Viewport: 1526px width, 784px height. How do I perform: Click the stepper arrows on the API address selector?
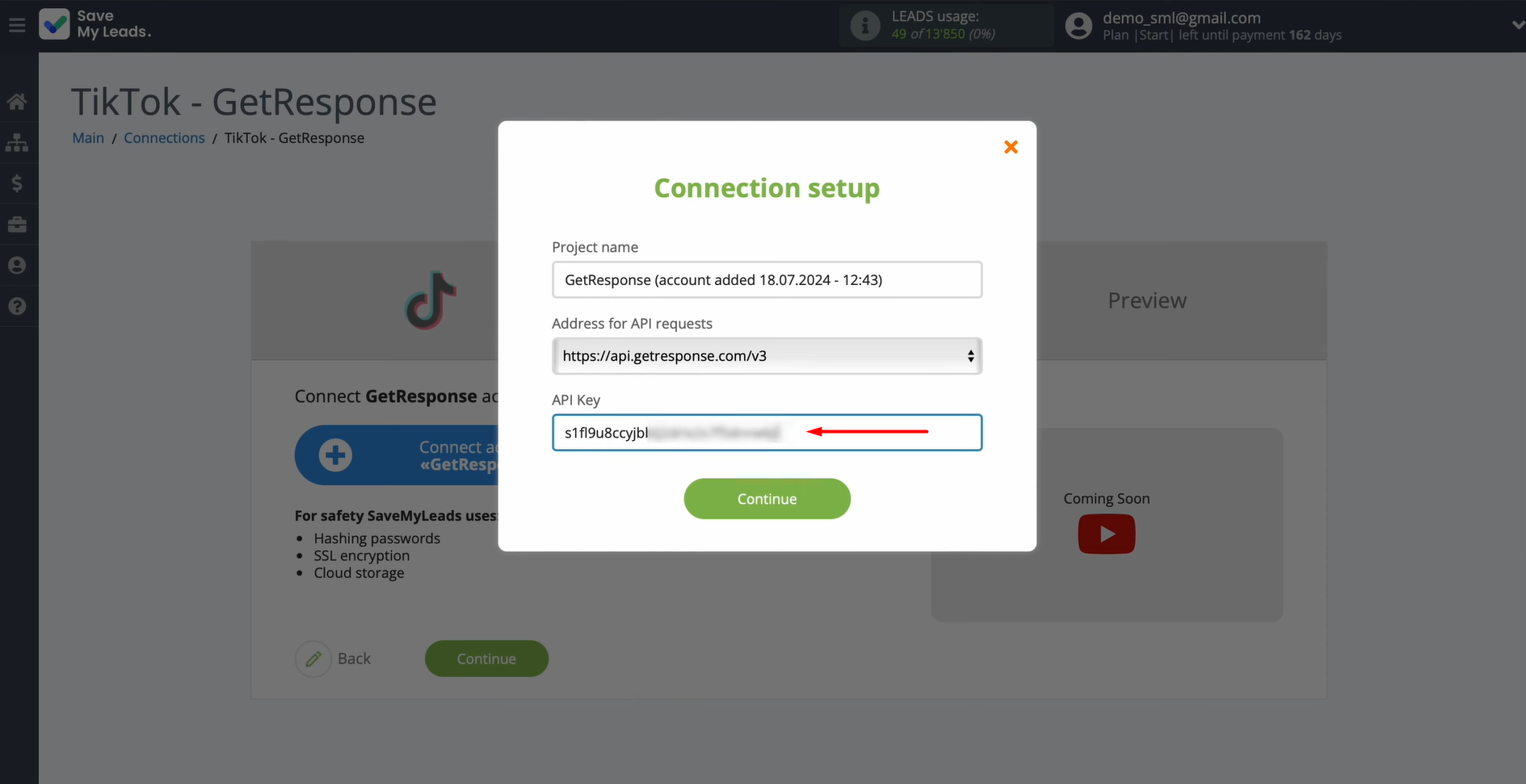[x=969, y=355]
